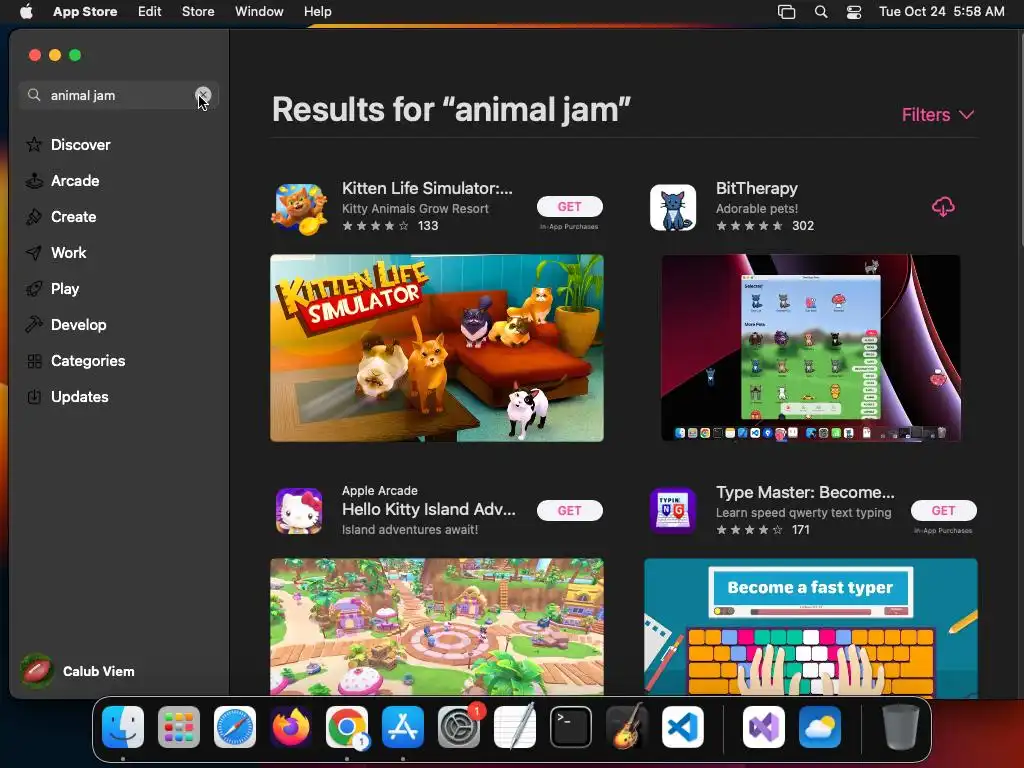Open the Discover section in sidebar
The image size is (1024, 768).
point(80,144)
